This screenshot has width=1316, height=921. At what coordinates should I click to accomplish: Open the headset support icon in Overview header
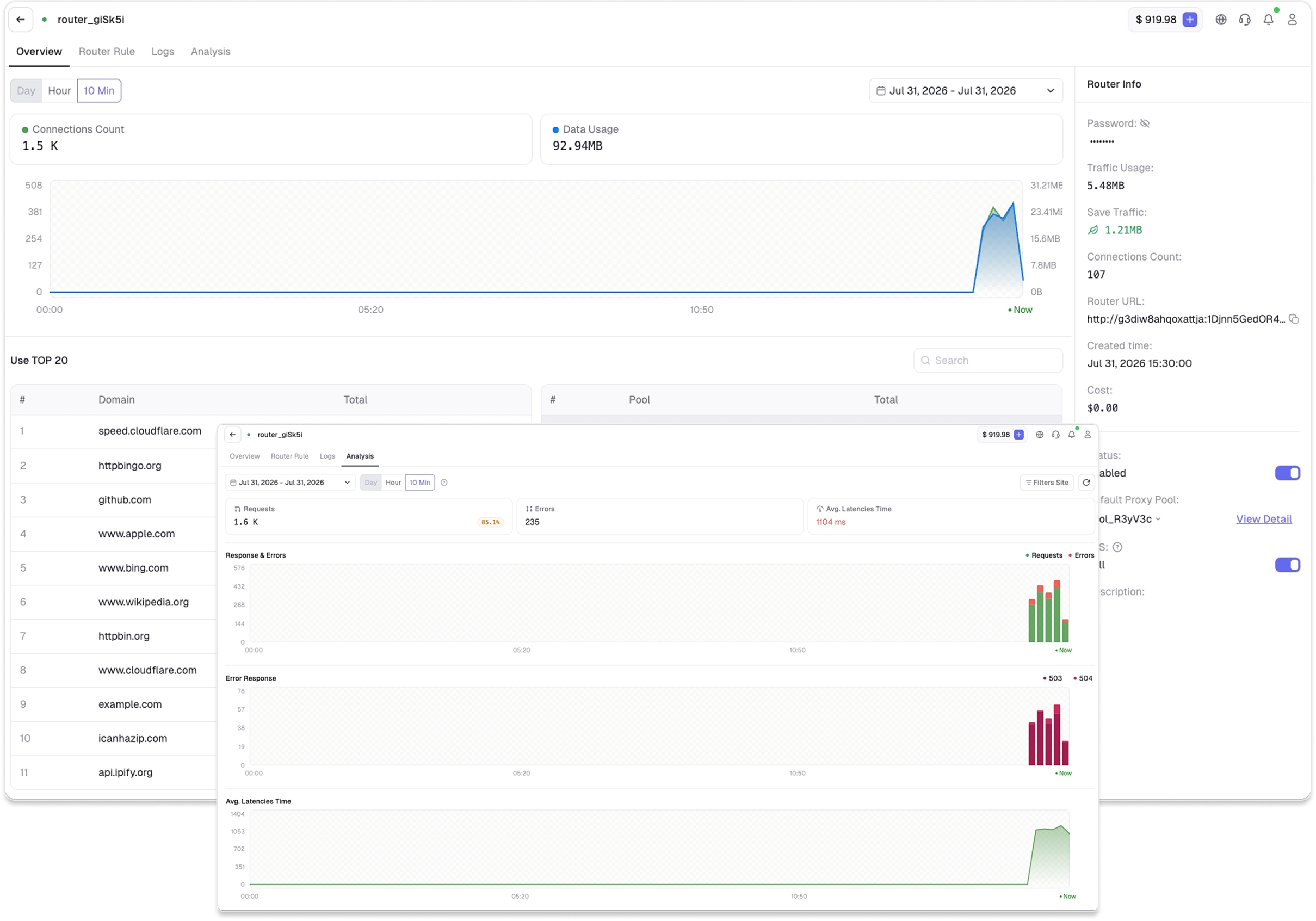tap(1244, 20)
